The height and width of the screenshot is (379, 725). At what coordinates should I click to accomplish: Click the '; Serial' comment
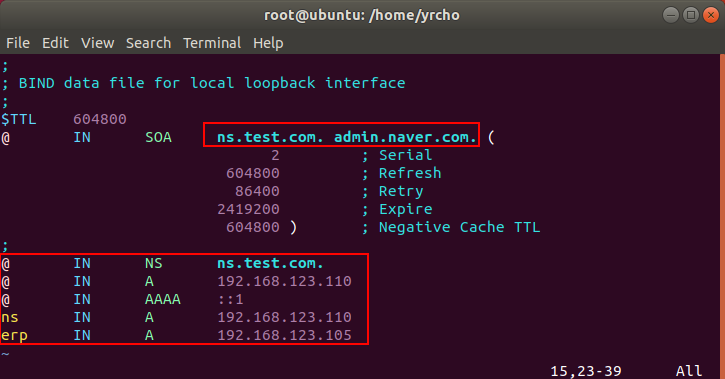397,155
